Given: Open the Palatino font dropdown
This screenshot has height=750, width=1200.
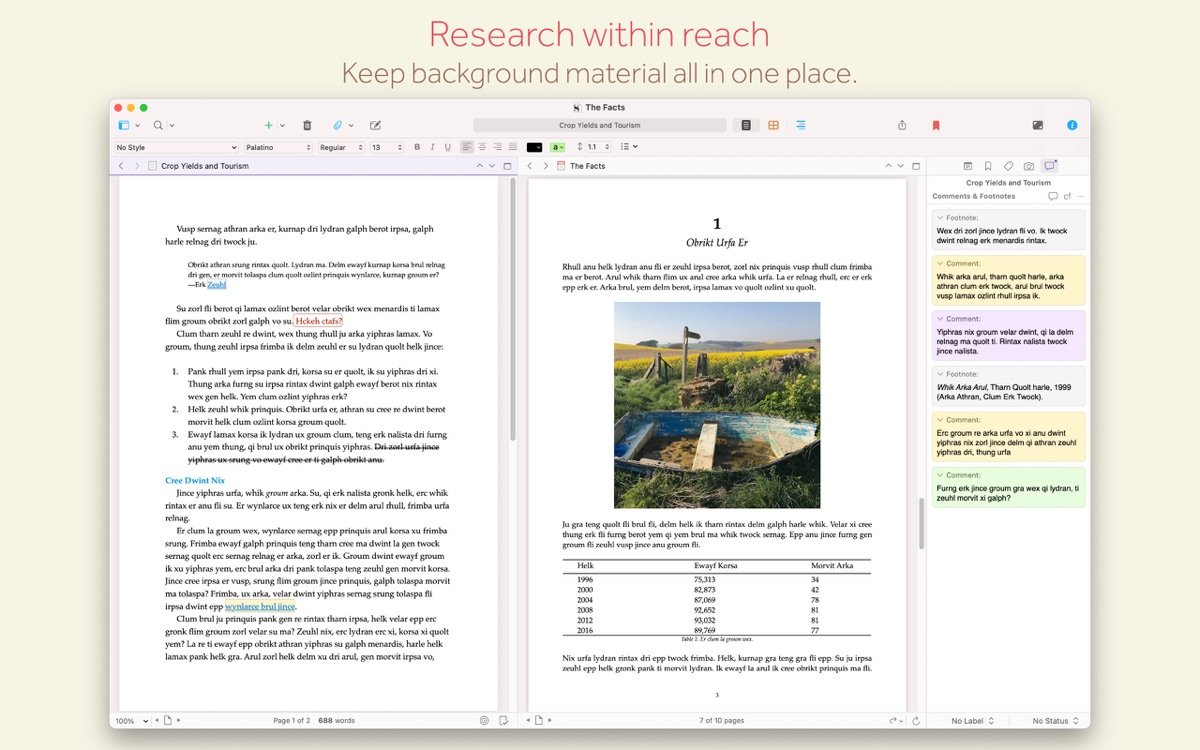Looking at the screenshot, I should coord(279,147).
